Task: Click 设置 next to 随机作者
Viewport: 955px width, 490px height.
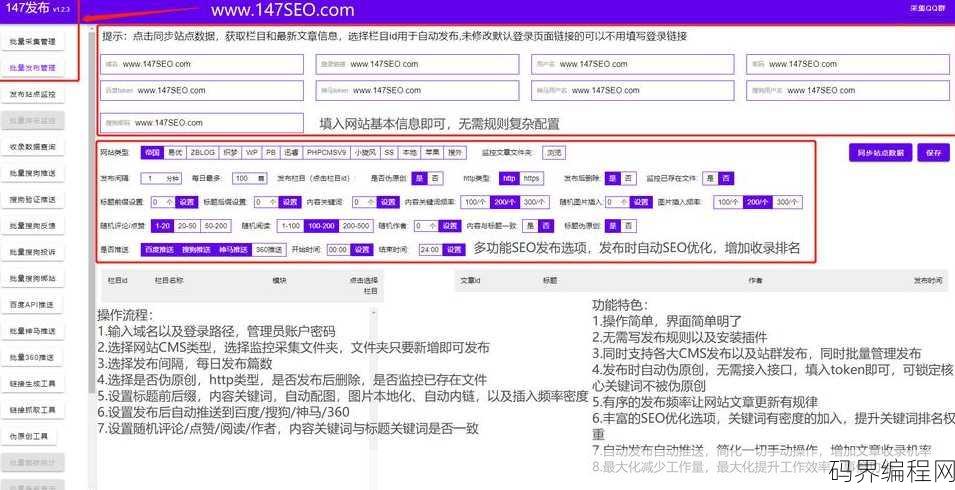Action: 449,226
